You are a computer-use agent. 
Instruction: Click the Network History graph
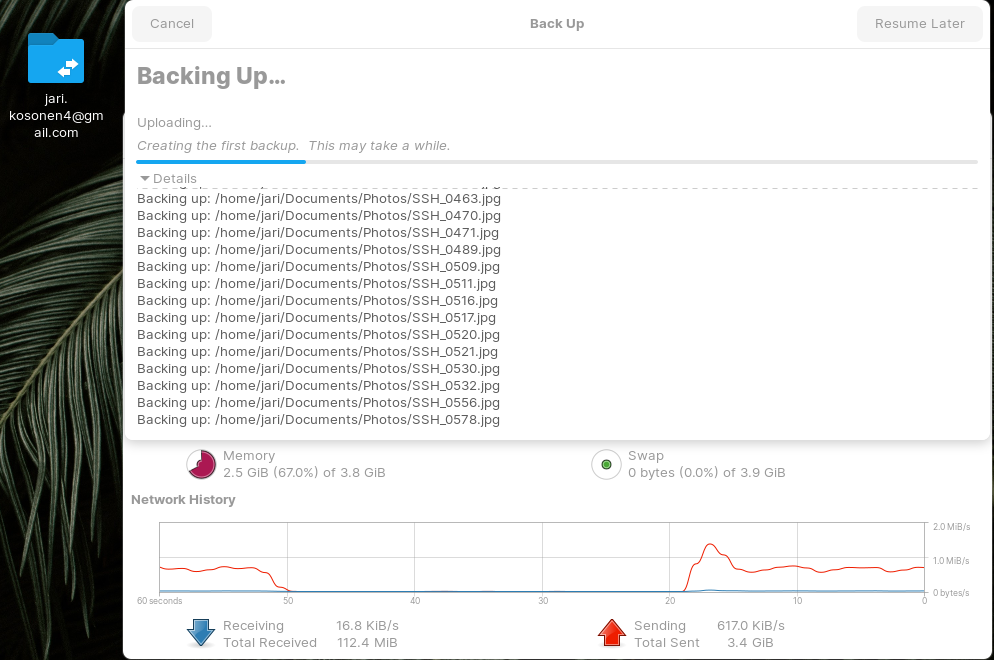(x=541, y=557)
